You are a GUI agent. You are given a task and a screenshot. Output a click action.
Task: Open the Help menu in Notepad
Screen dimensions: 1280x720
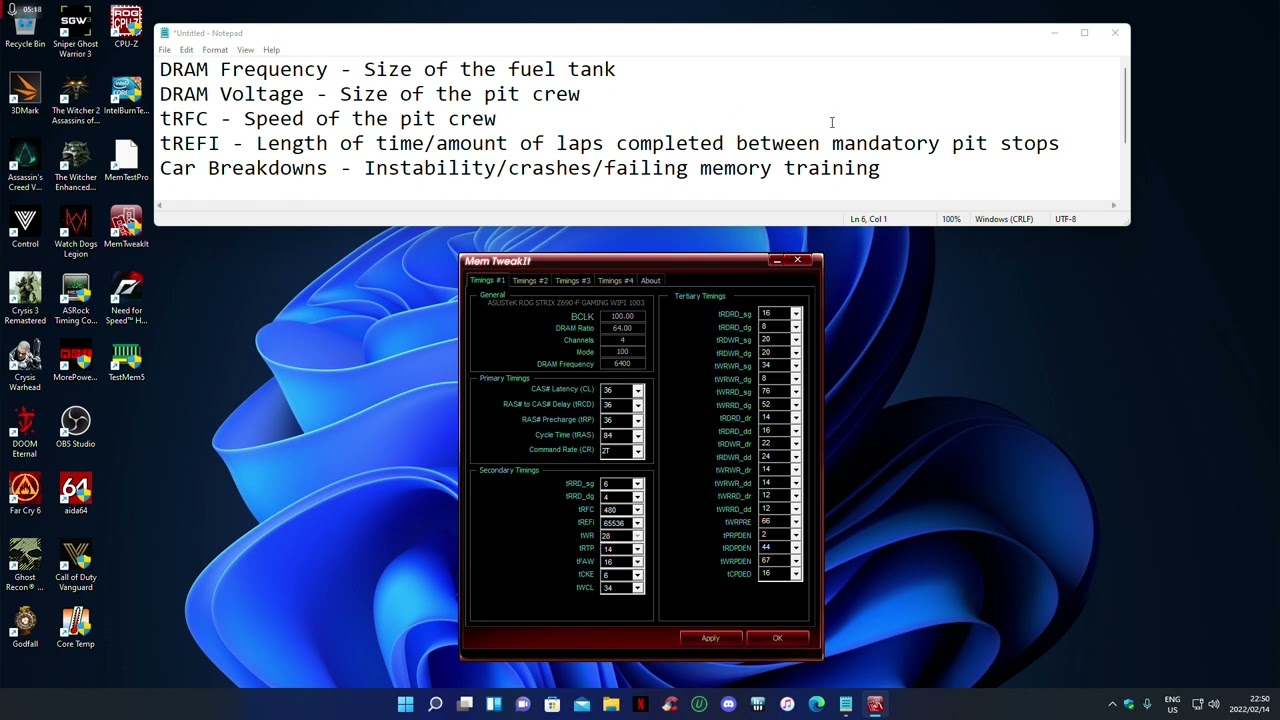[x=271, y=49]
